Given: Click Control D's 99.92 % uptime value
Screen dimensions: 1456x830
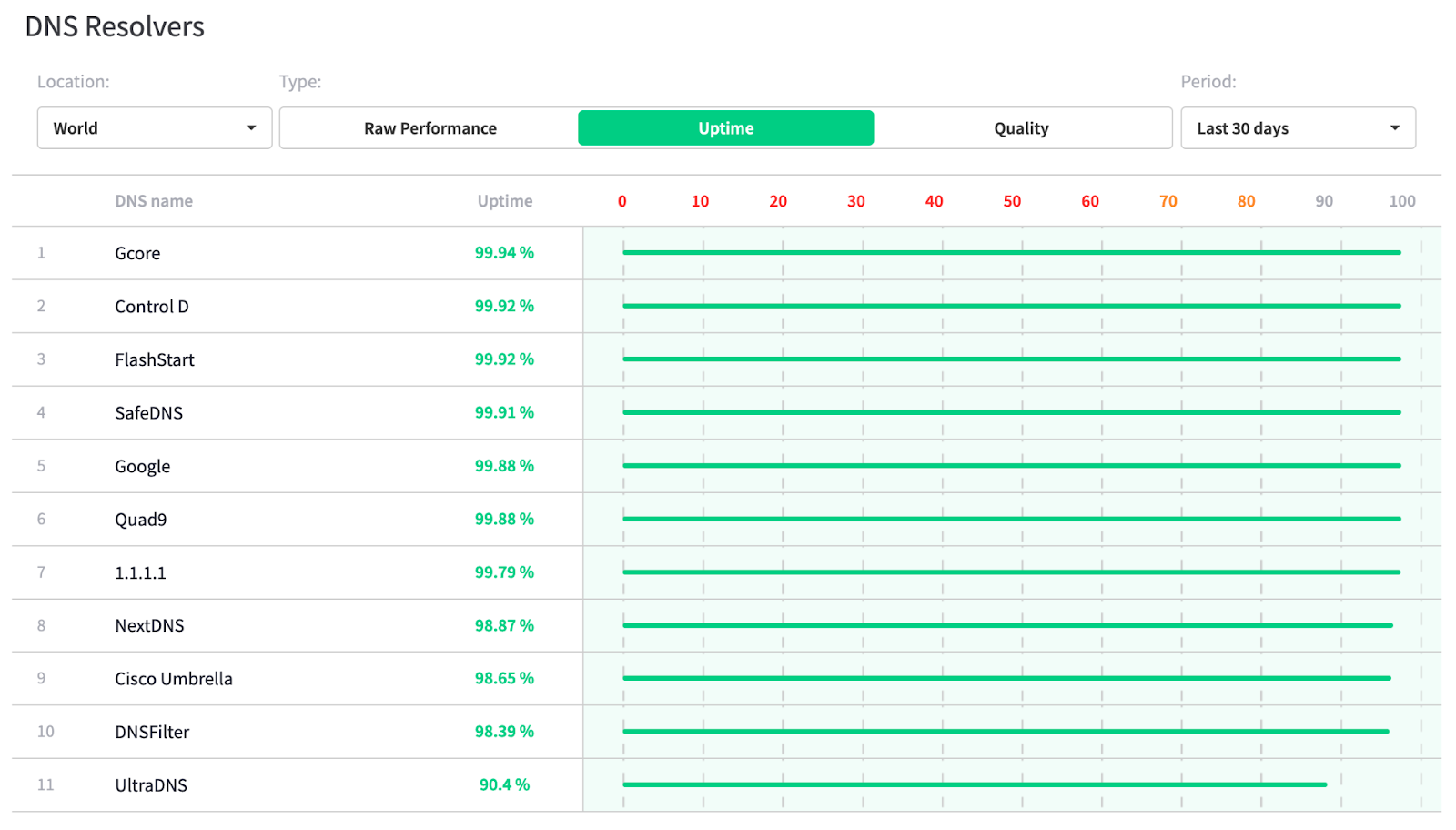Looking at the screenshot, I should pos(504,306).
